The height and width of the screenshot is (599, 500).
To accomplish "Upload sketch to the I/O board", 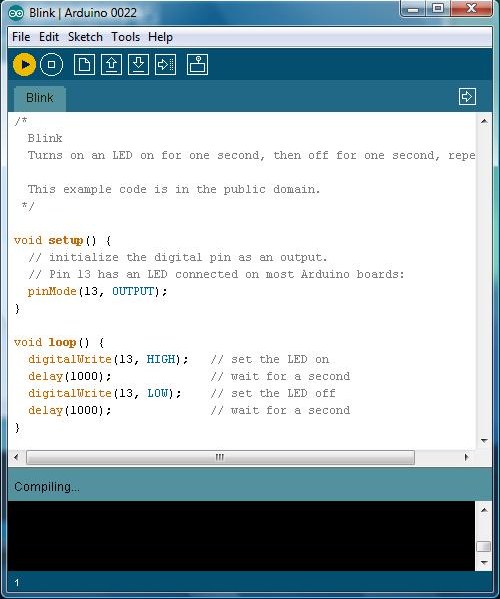I will tap(165, 65).
